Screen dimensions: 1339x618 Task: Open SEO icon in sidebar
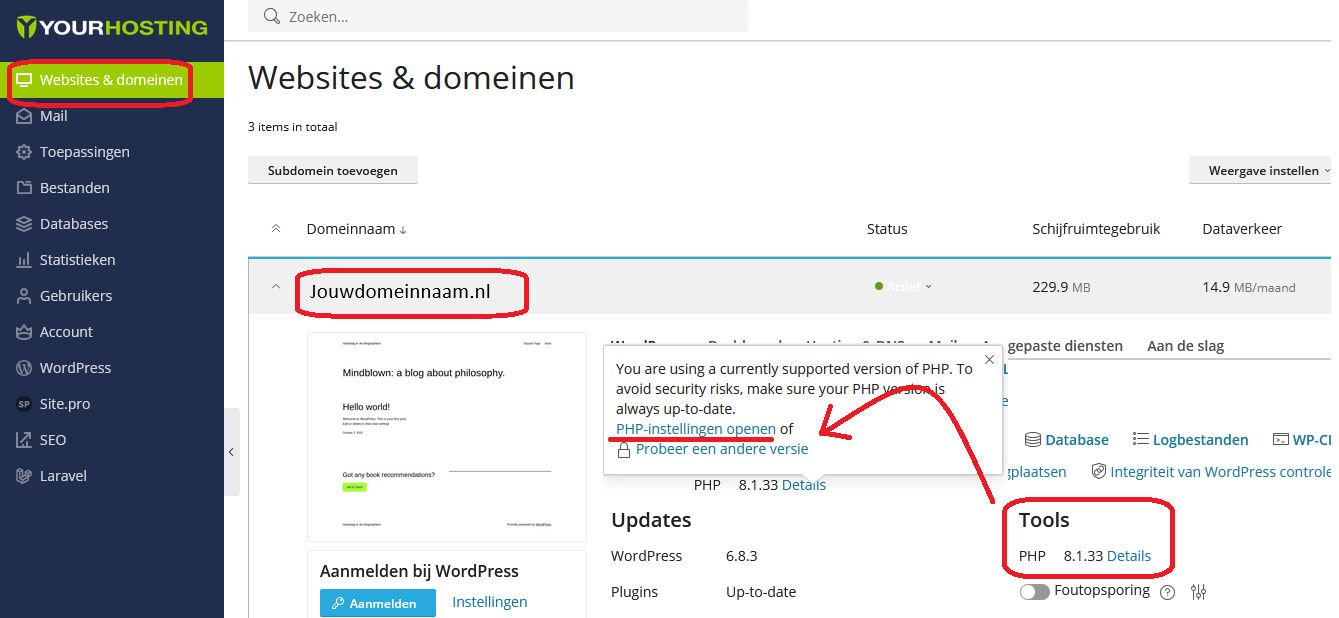point(24,440)
